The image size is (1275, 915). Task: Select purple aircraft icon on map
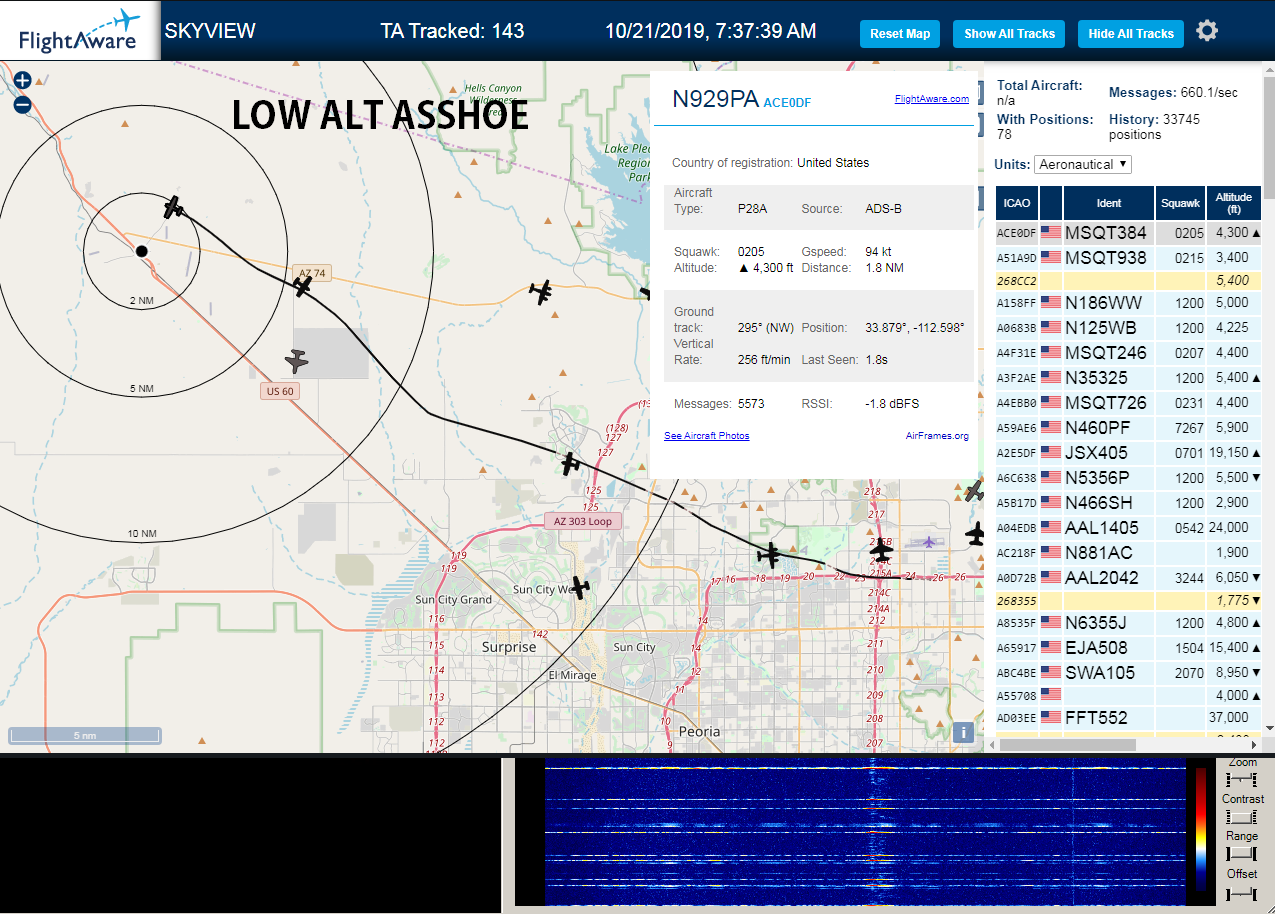930,541
